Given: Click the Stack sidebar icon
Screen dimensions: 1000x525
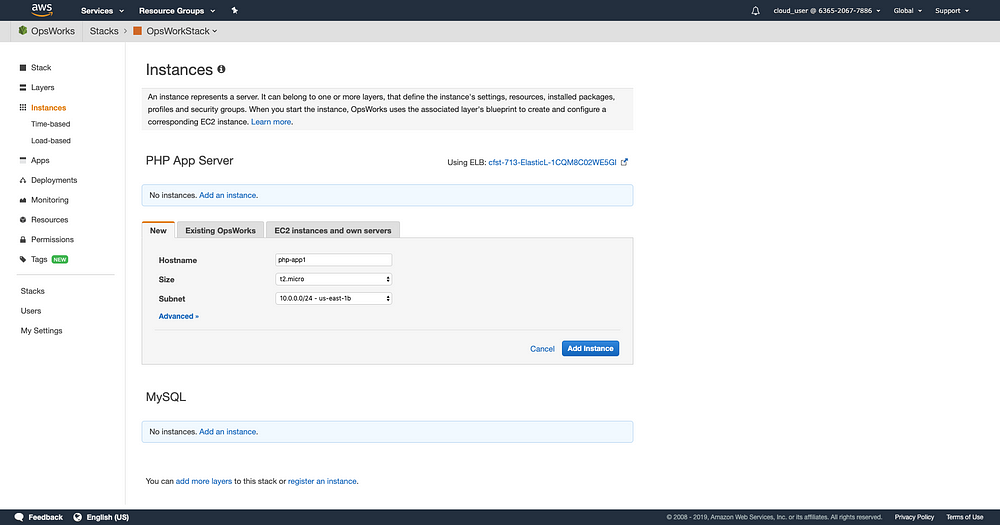Looking at the screenshot, I should tap(23, 68).
